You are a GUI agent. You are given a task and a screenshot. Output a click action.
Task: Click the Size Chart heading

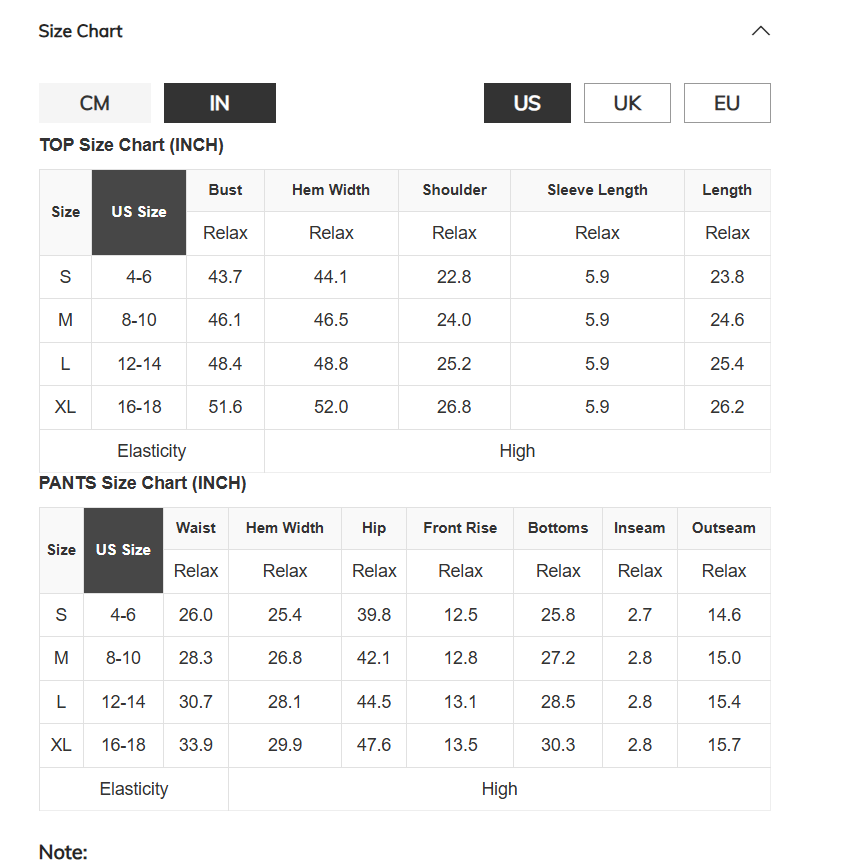(x=81, y=31)
